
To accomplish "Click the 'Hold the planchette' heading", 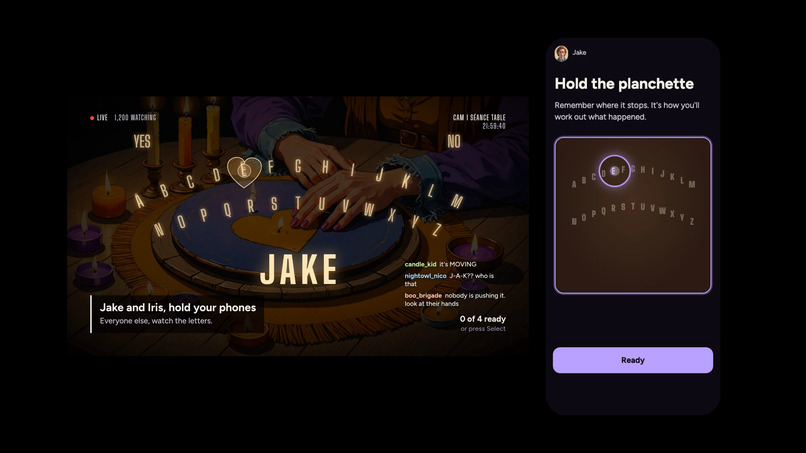I will tap(624, 84).
